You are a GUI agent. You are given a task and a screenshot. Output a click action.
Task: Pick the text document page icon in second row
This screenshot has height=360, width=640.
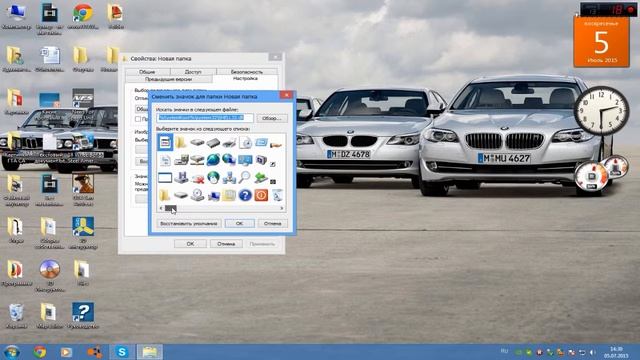tap(165, 160)
